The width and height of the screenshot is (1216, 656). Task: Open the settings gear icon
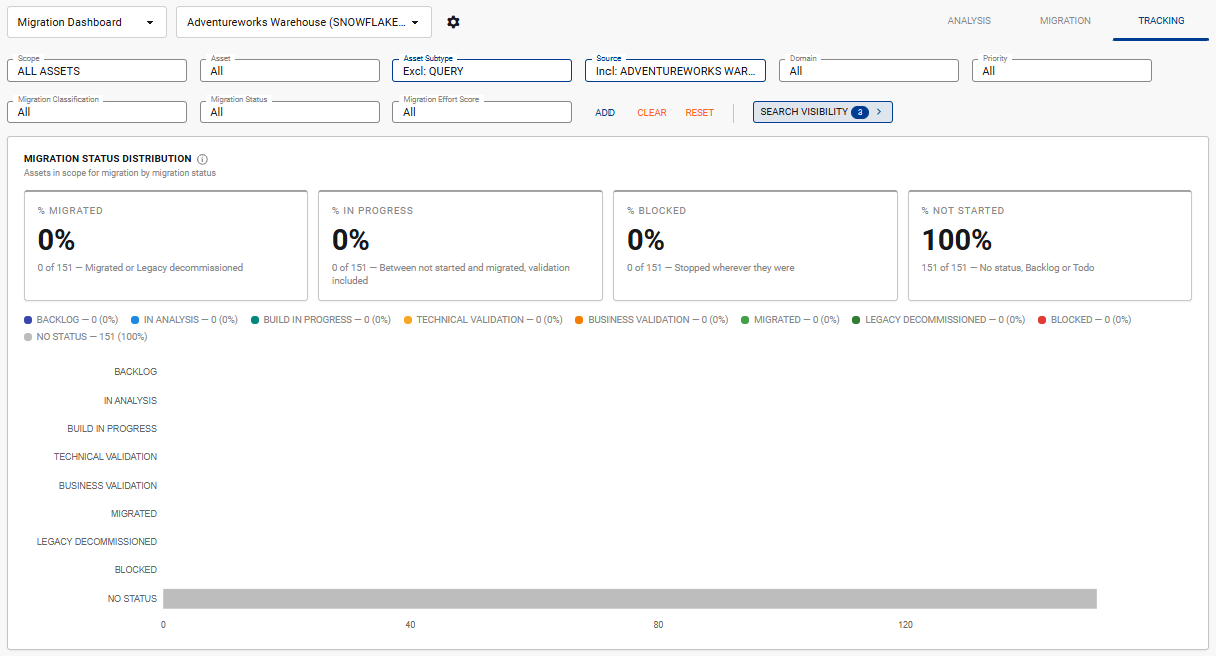(454, 22)
